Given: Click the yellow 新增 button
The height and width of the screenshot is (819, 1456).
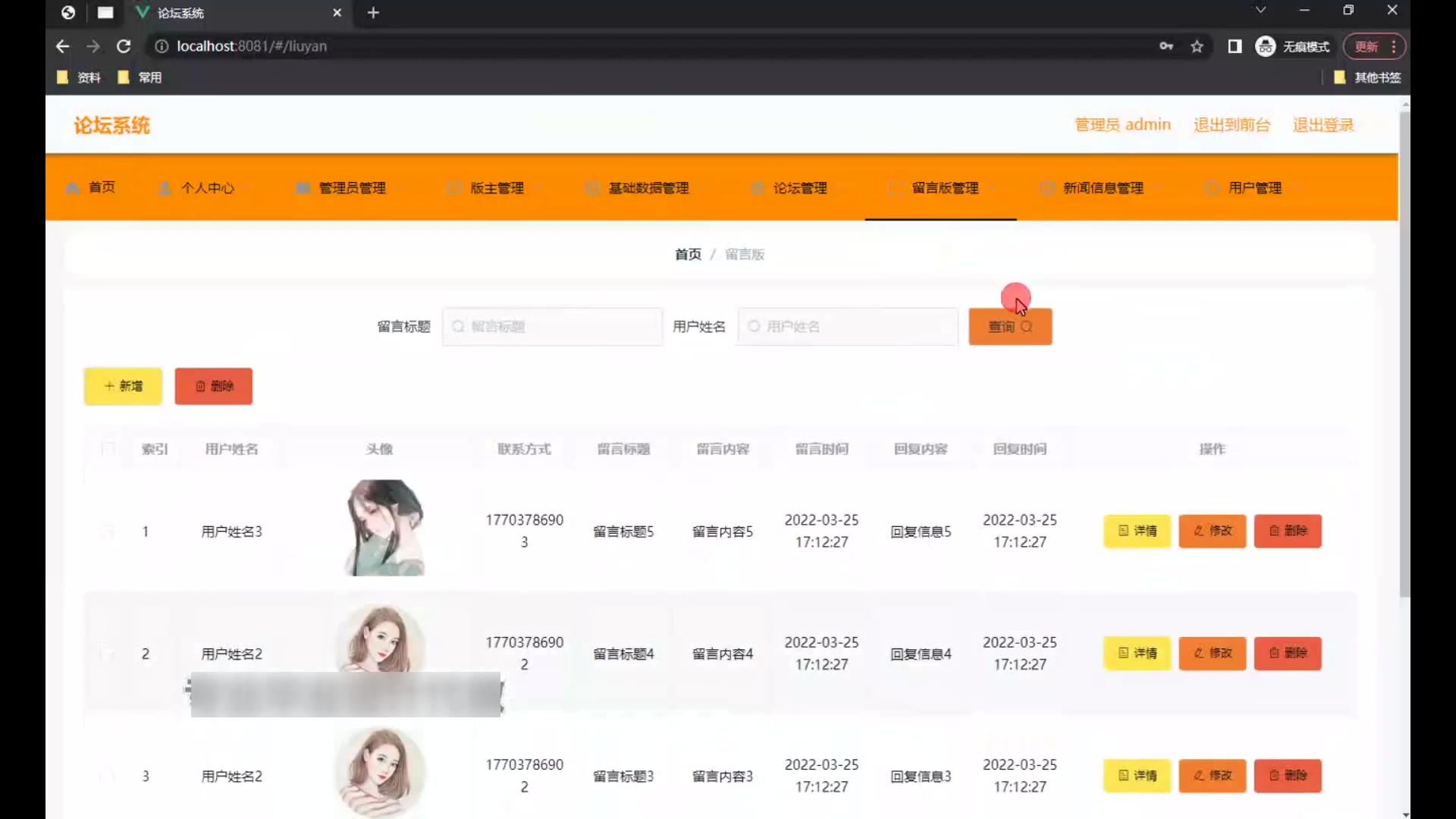Looking at the screenshot, I should [x=123, y=386].
